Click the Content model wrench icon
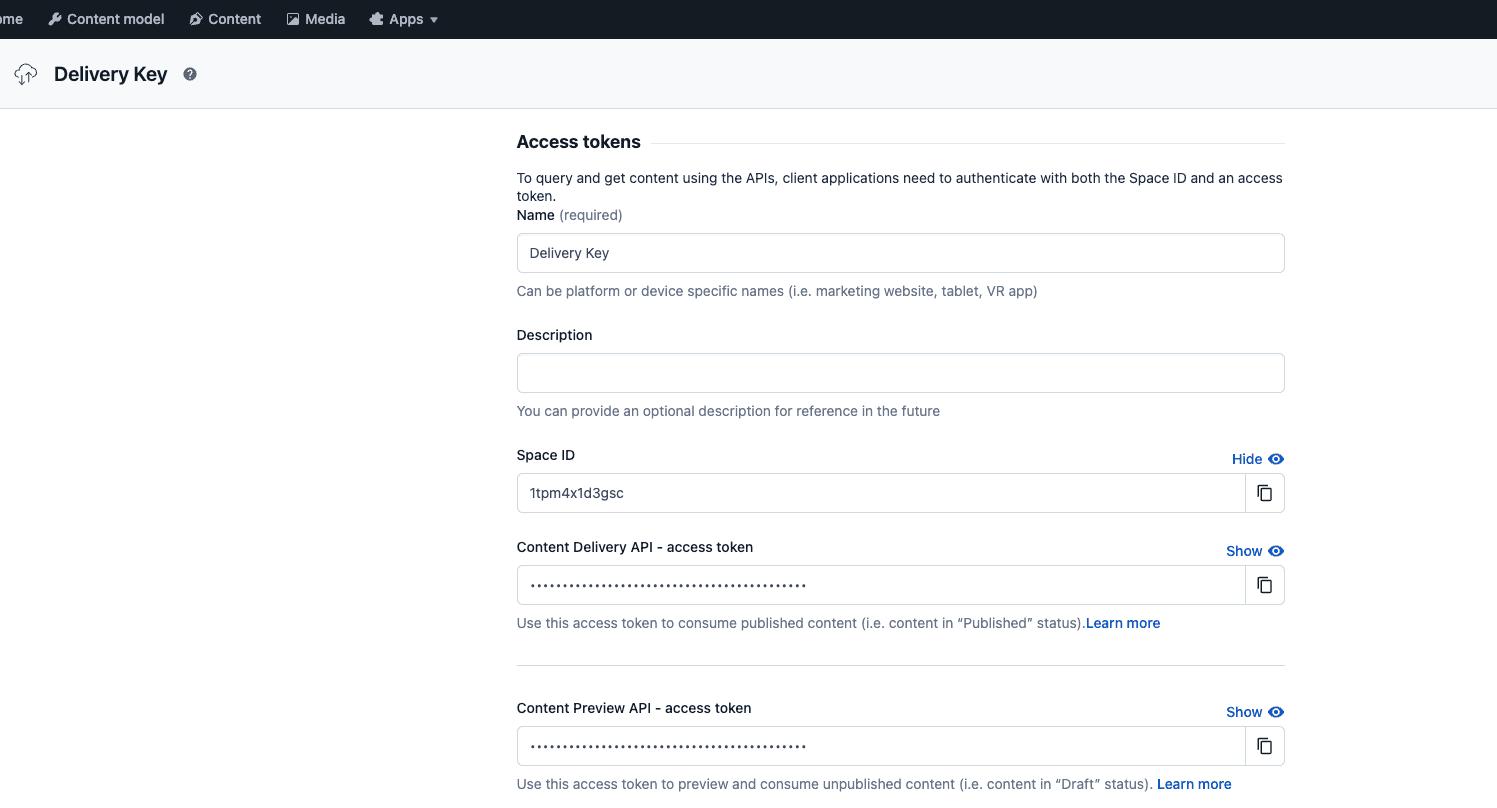 57,18
